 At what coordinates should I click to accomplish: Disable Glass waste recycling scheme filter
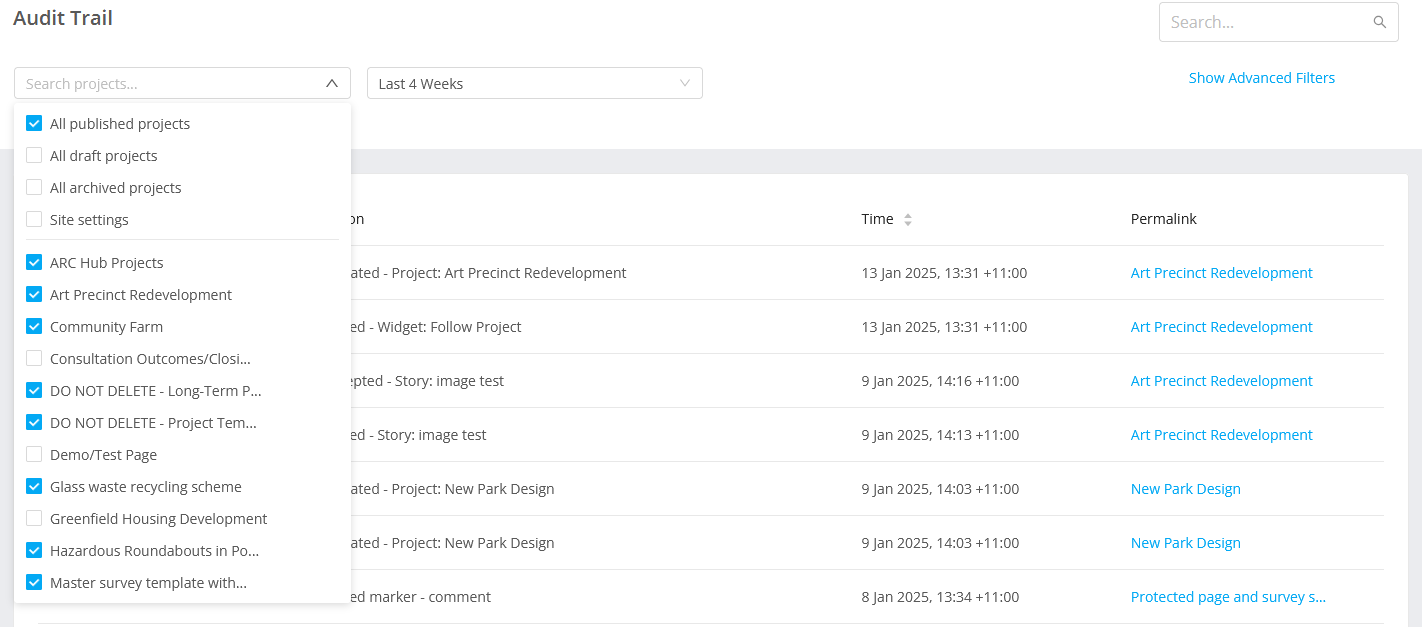[x=33, y=486]
